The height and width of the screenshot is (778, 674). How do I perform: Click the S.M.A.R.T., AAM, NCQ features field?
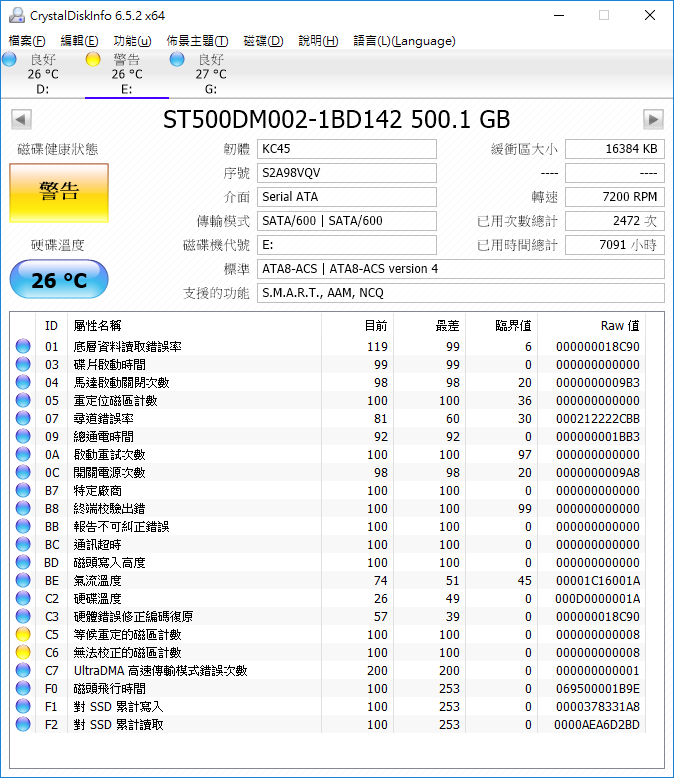click(x=461, y=293)
